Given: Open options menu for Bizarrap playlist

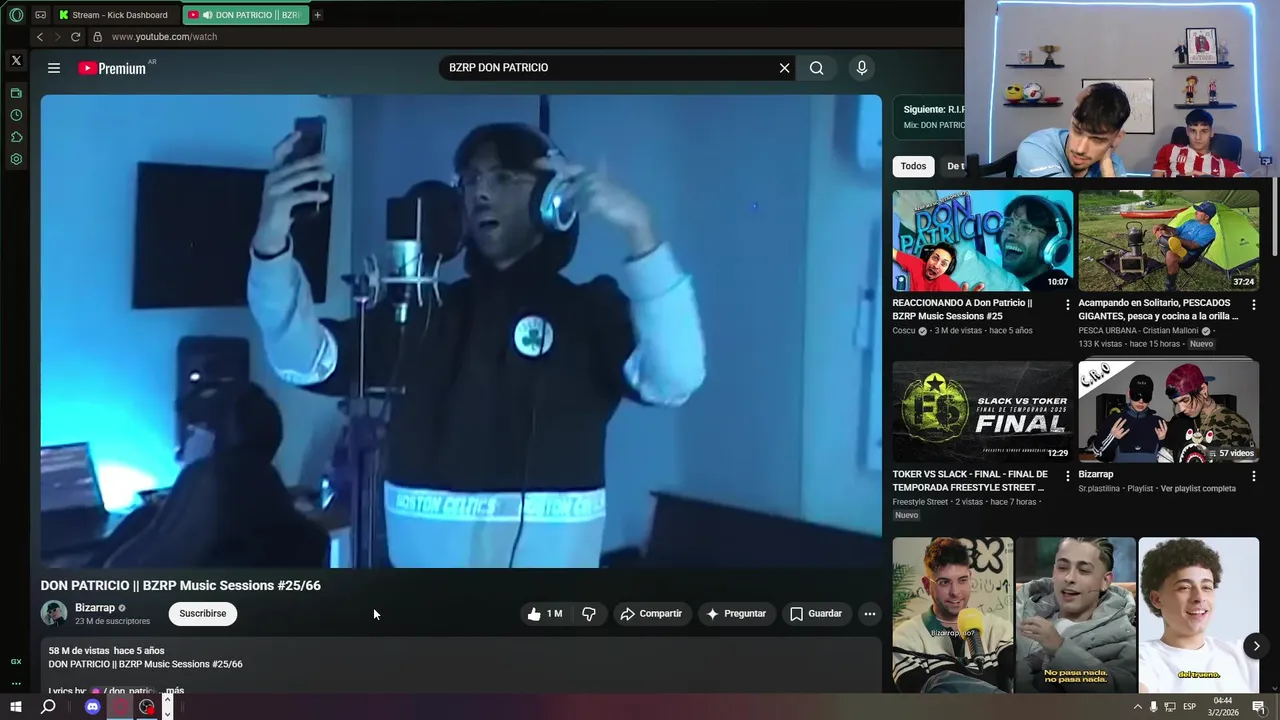Looking at the screenshot, I should tap(1254, 476).
